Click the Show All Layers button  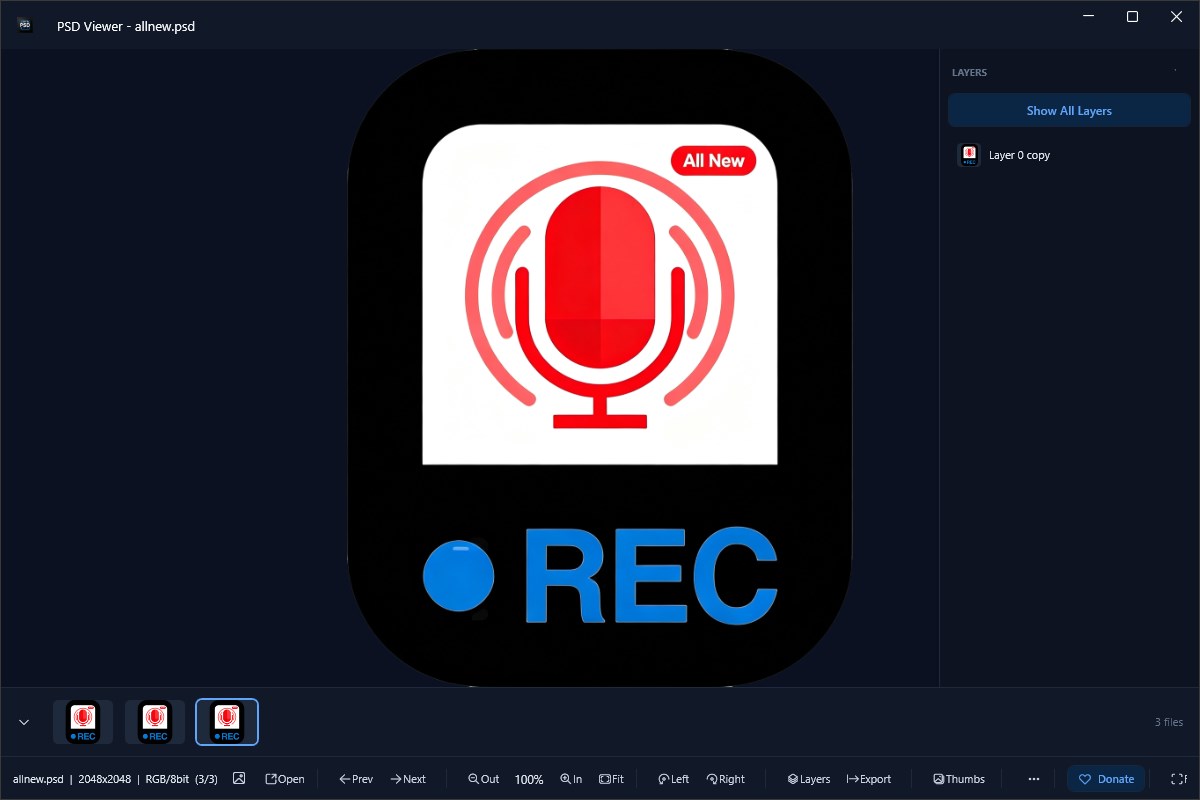pyautogui.click(x=1069, y=110)
